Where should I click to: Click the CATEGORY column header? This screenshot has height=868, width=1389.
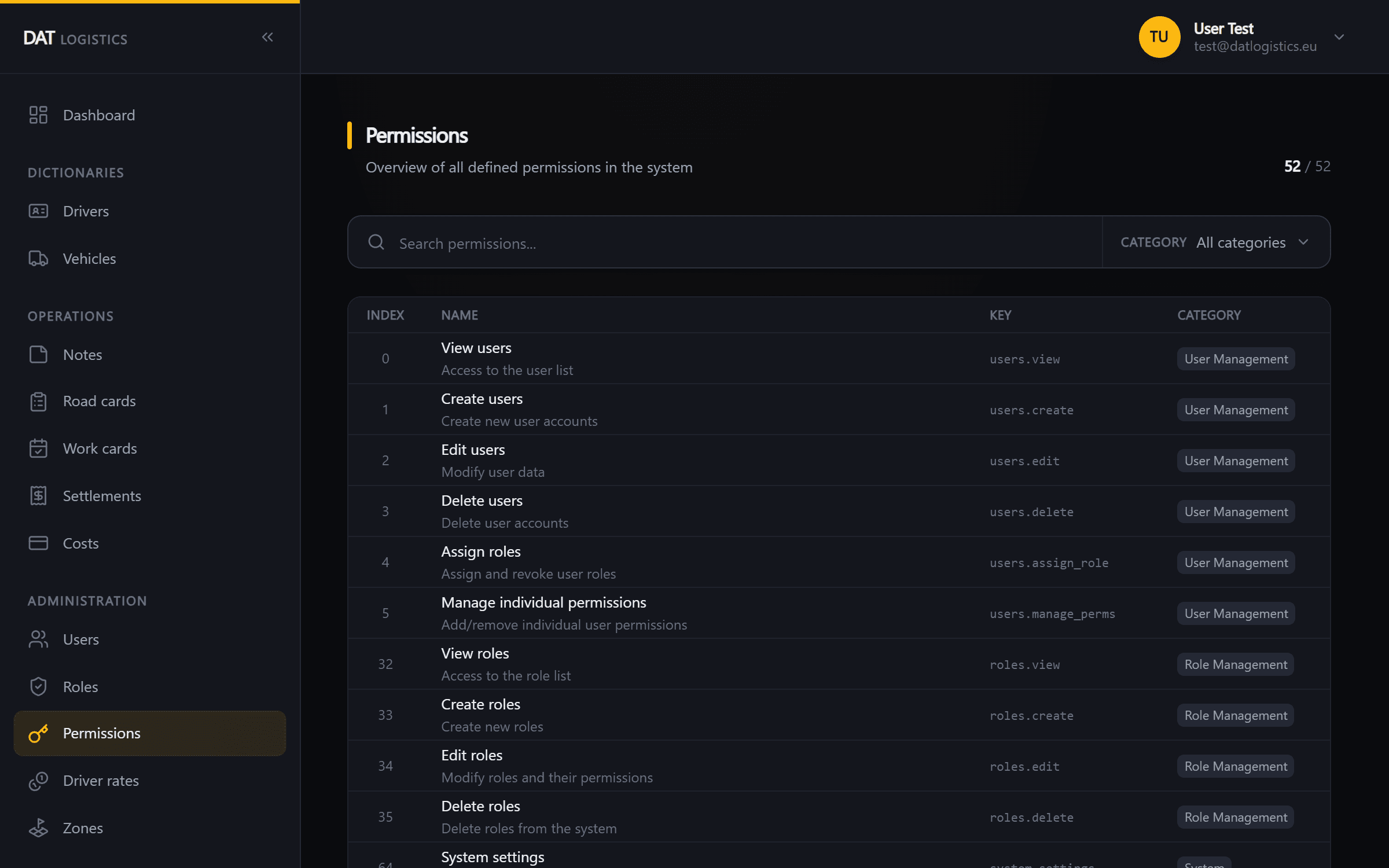[1209, 315]
